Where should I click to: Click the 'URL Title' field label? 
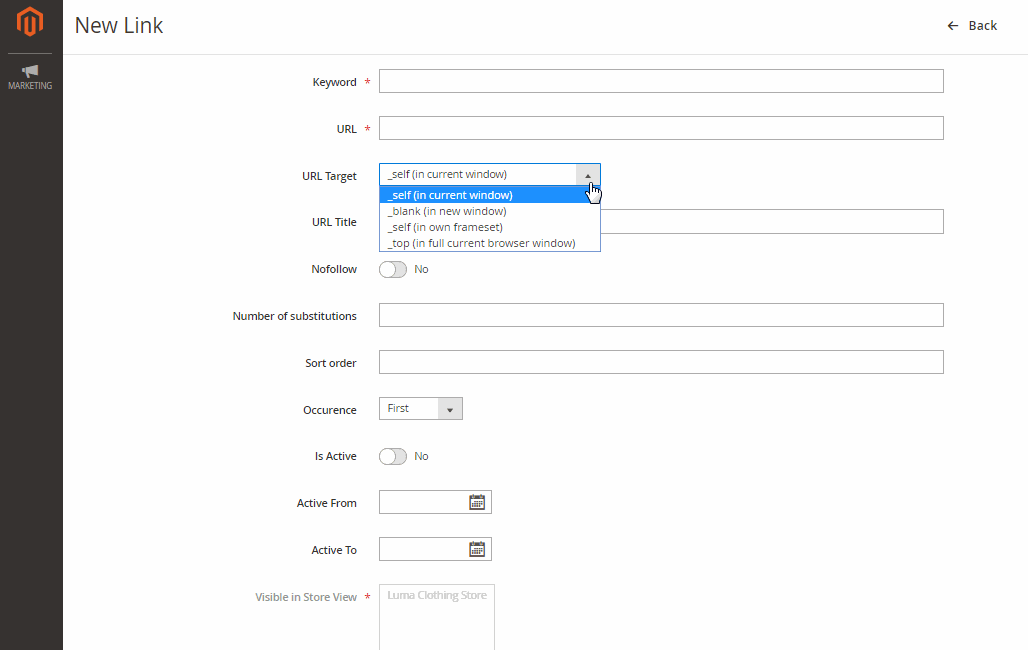click(334, 222)
